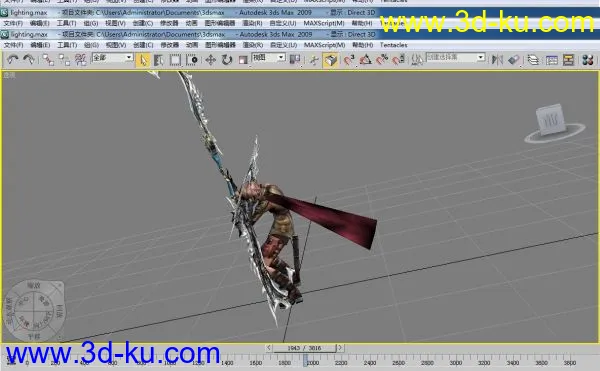The height and width of the screenshot is (371, 600).
Task: Open 创建(C) menu directly above the toolbar
Action: (x=143, y=45)
